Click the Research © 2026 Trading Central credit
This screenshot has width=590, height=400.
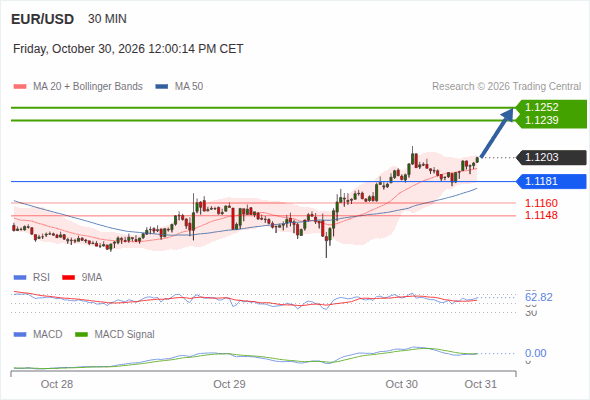point(506,87)
